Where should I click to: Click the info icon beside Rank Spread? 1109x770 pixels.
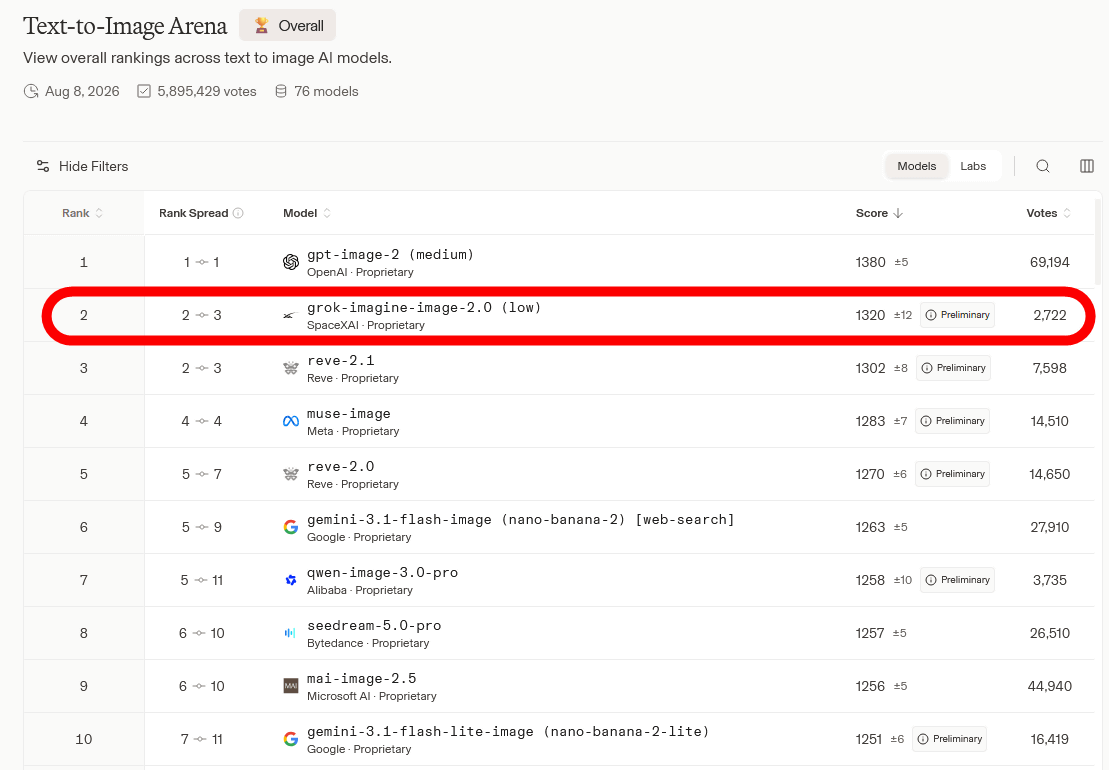coord(238,213)
